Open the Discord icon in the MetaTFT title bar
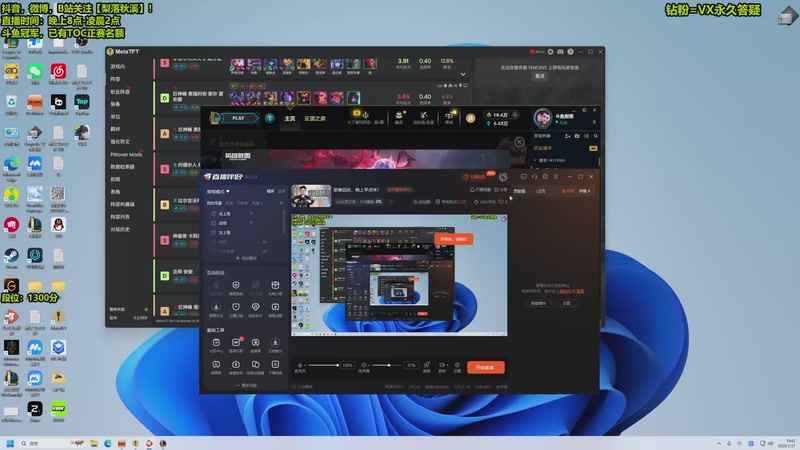Image resolution: width=800 pixels, height=450 pixels. 560,52
